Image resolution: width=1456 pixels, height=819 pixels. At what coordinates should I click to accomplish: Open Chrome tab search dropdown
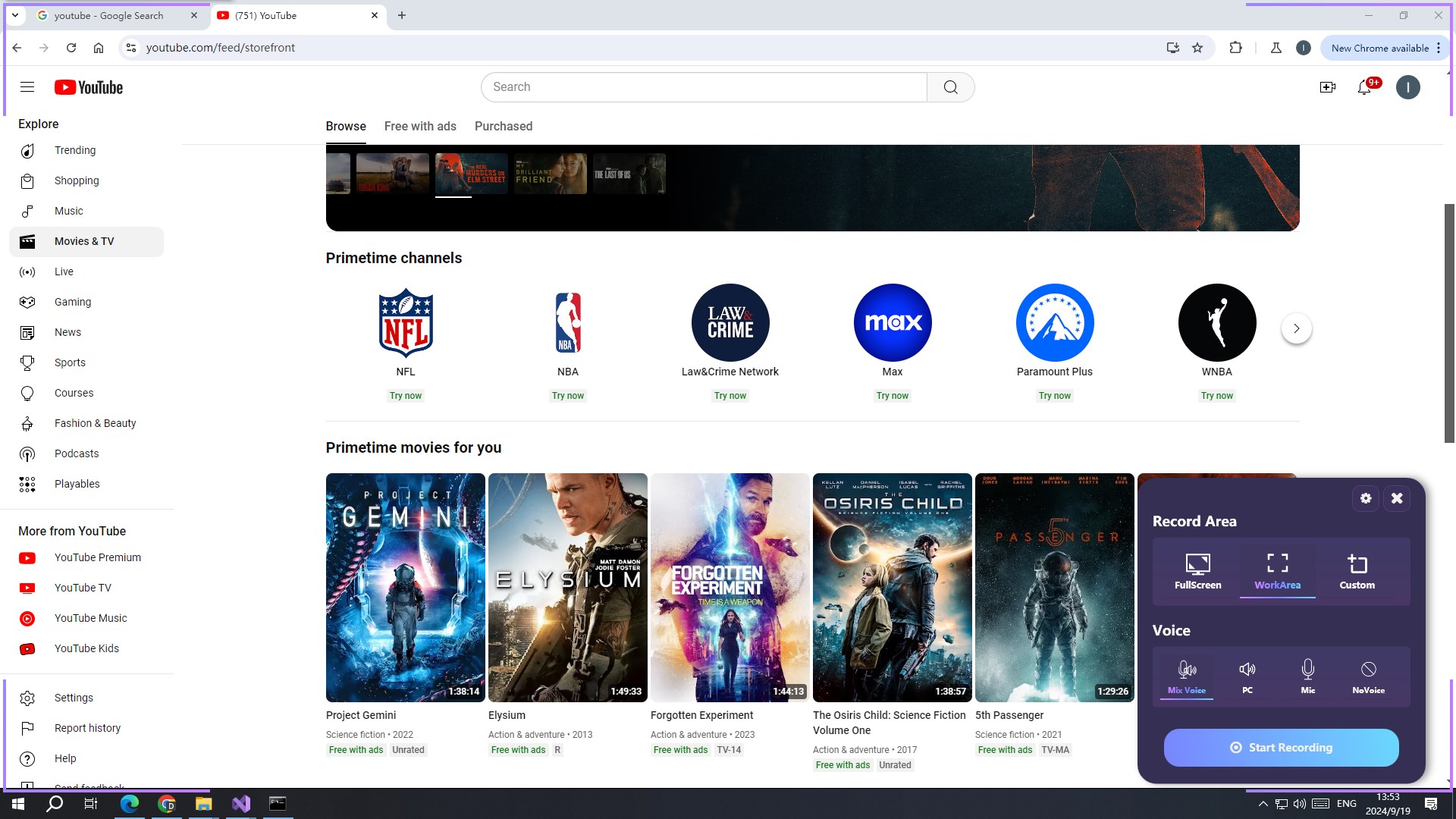point(14,15)
